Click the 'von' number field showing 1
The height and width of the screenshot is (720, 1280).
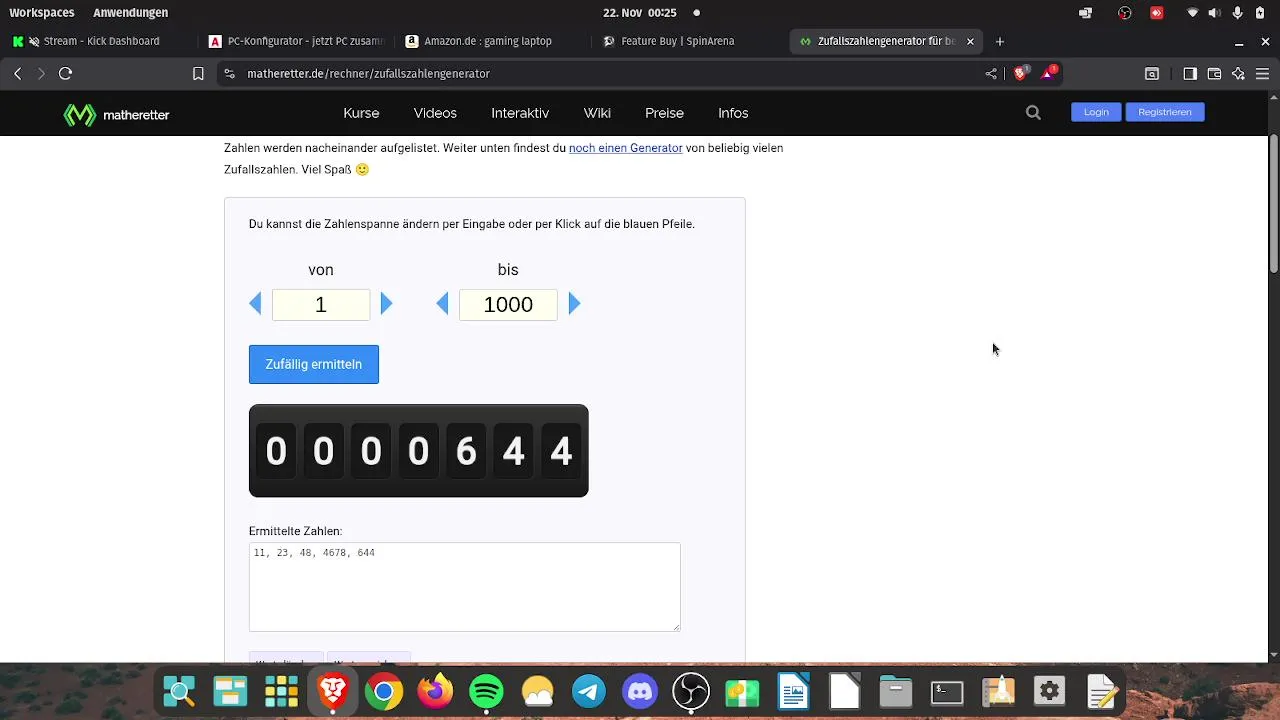click(321, 305)
